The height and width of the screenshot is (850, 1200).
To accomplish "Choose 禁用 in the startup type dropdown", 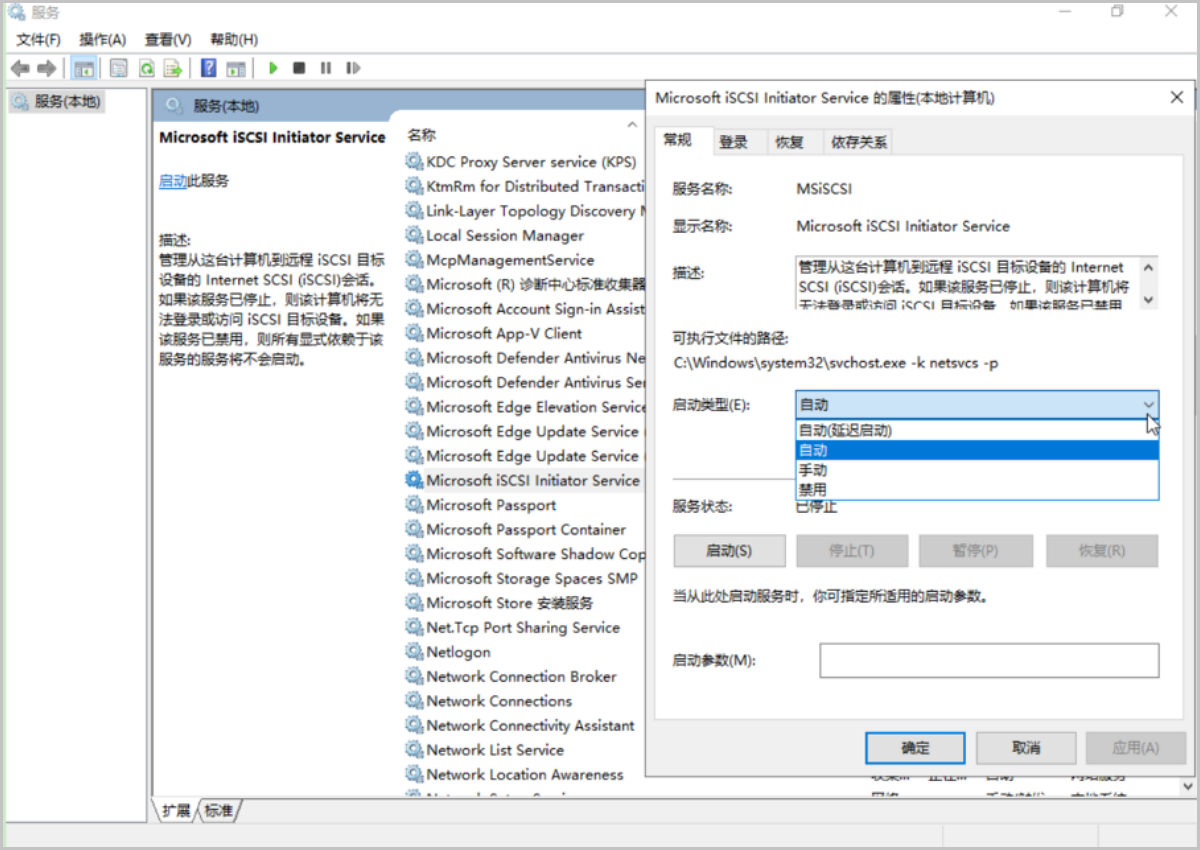I will click(x=813, y=490).
